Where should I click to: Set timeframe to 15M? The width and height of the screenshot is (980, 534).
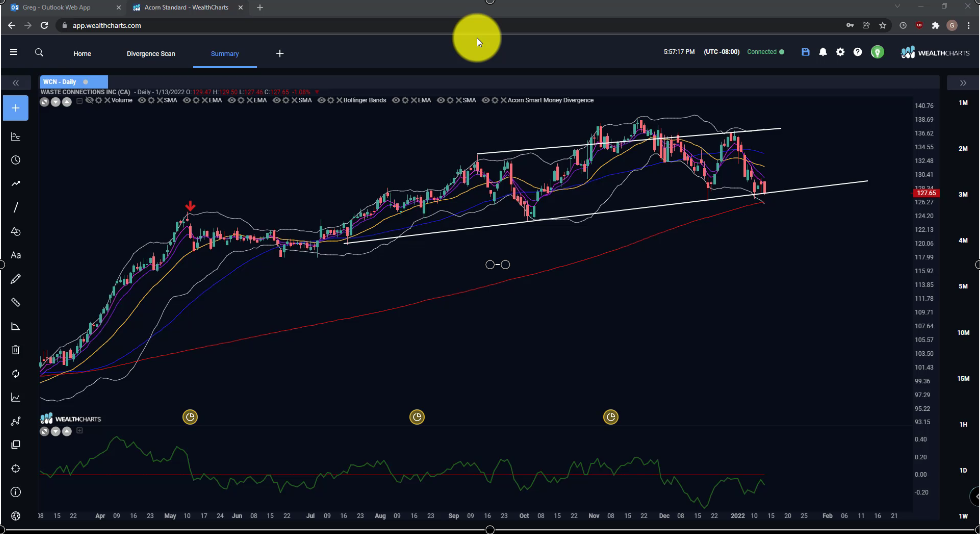click(x=963, y=378)
